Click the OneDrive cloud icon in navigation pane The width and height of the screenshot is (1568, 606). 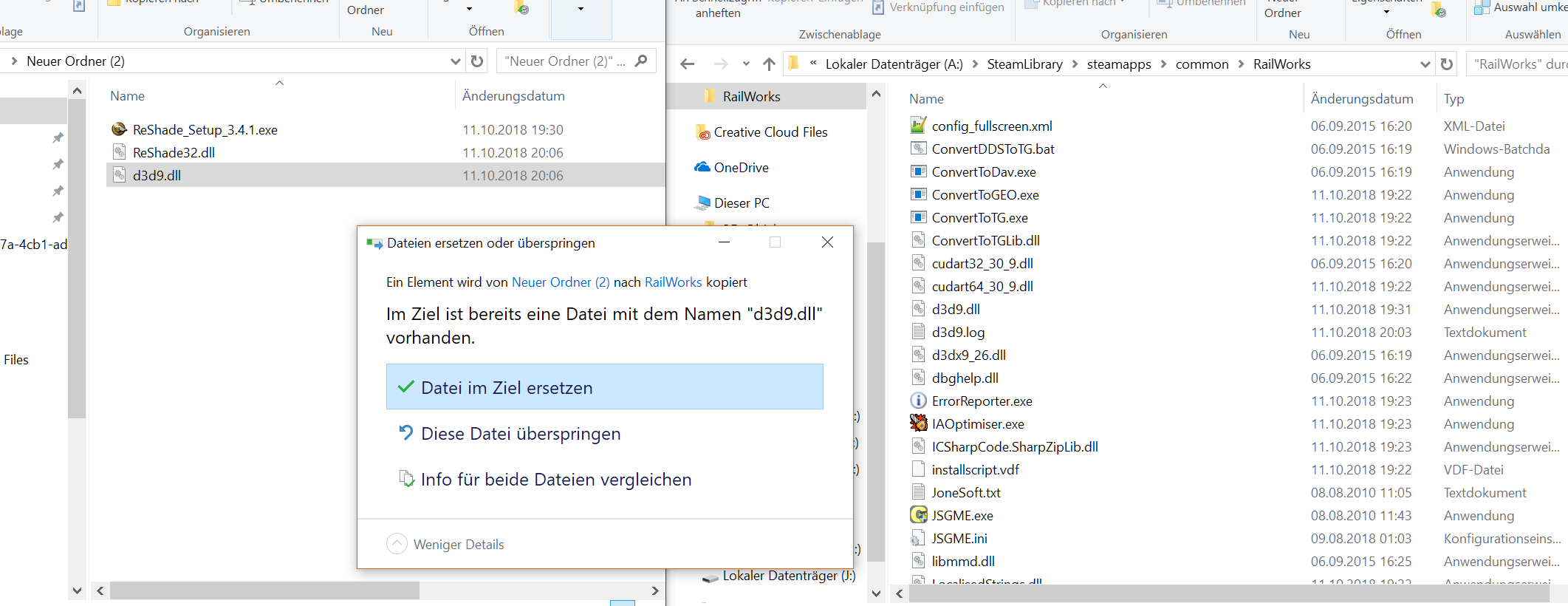702,167
